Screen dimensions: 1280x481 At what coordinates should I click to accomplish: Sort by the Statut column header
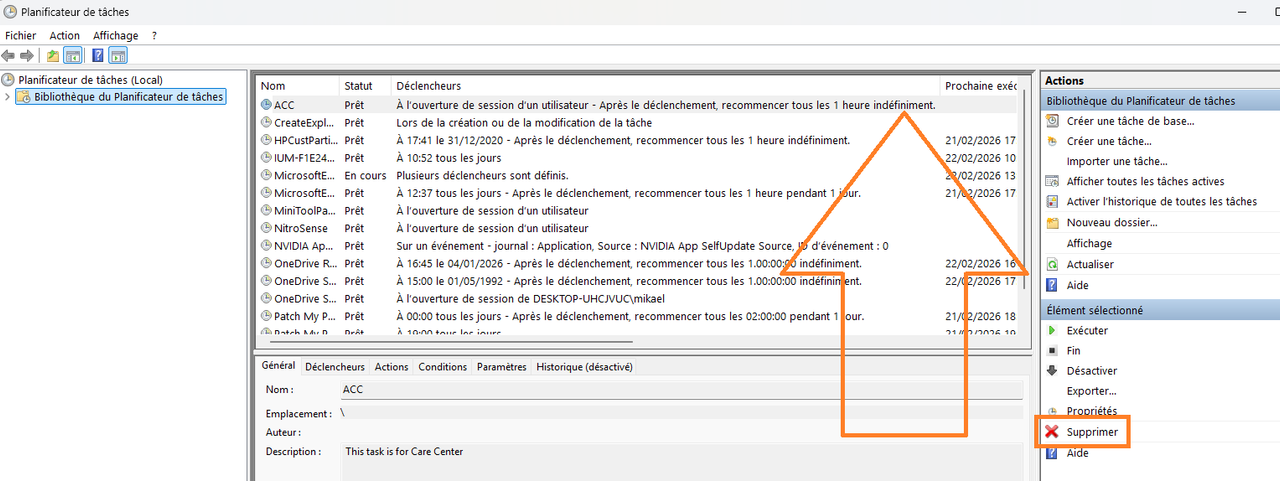pos(366,86)
